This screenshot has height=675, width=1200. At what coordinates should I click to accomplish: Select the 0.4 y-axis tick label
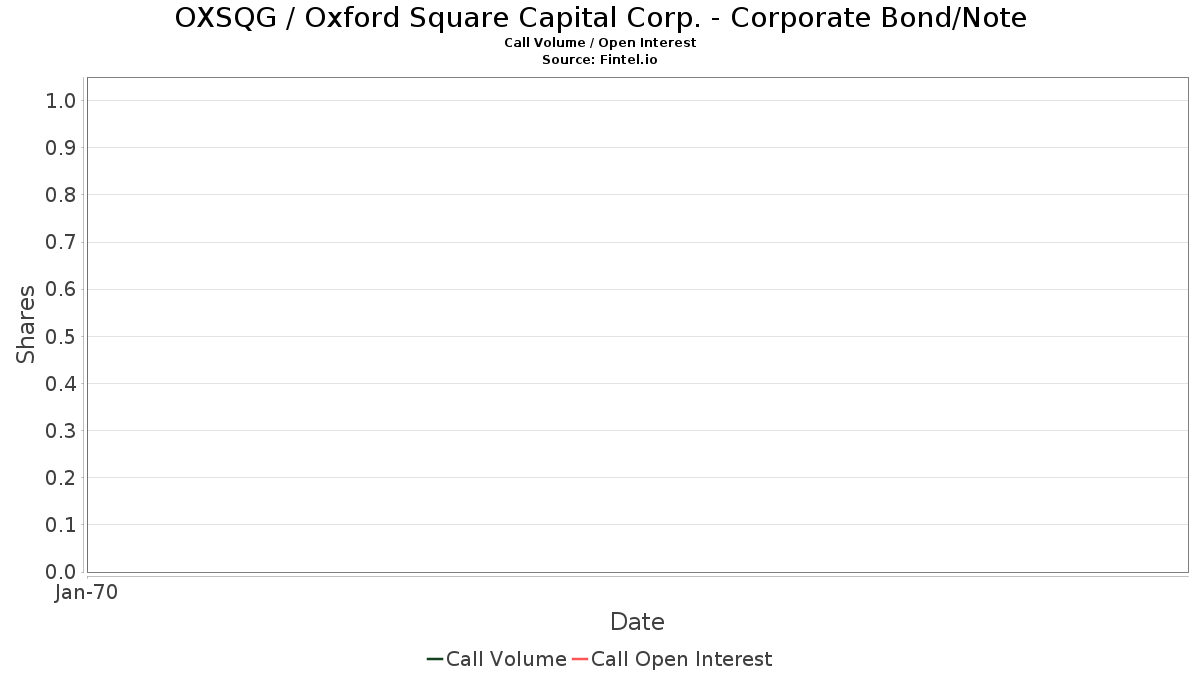(61, 383)
